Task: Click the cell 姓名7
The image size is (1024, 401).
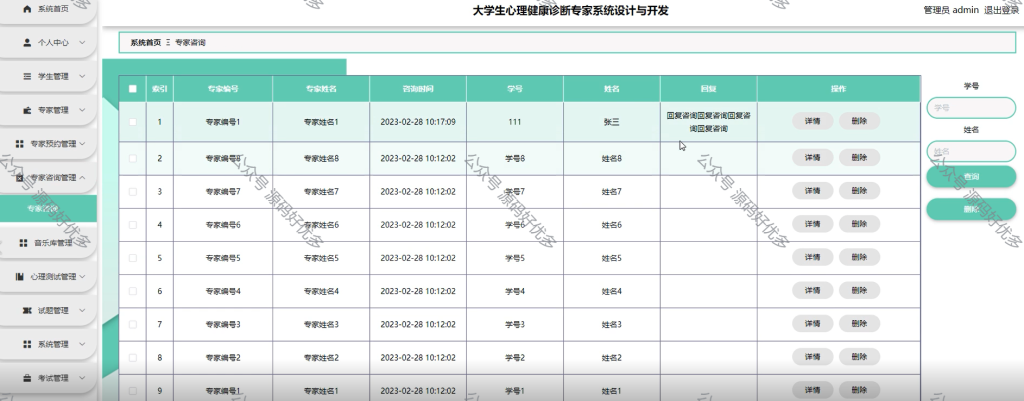Action: tap(611, 191)
